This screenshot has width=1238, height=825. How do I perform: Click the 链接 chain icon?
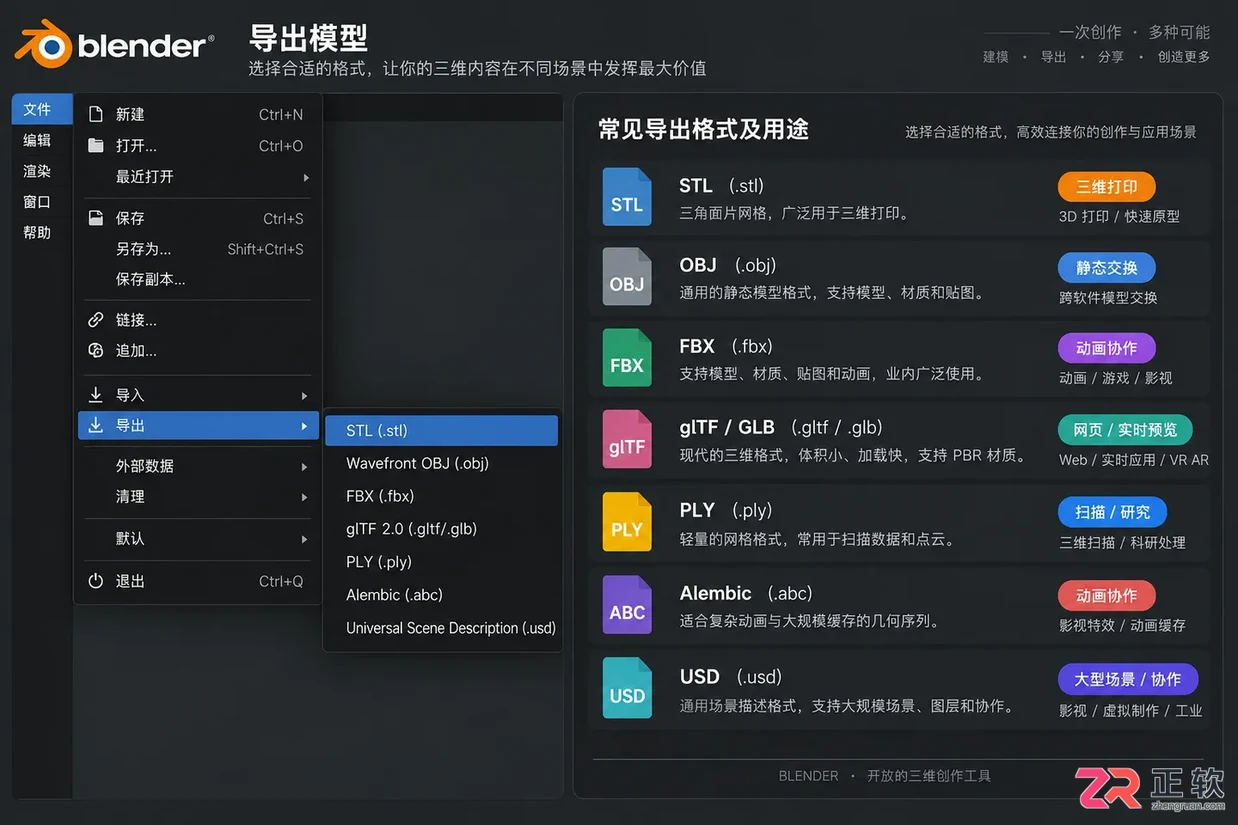pyautogui.click(x=96, y=320)
